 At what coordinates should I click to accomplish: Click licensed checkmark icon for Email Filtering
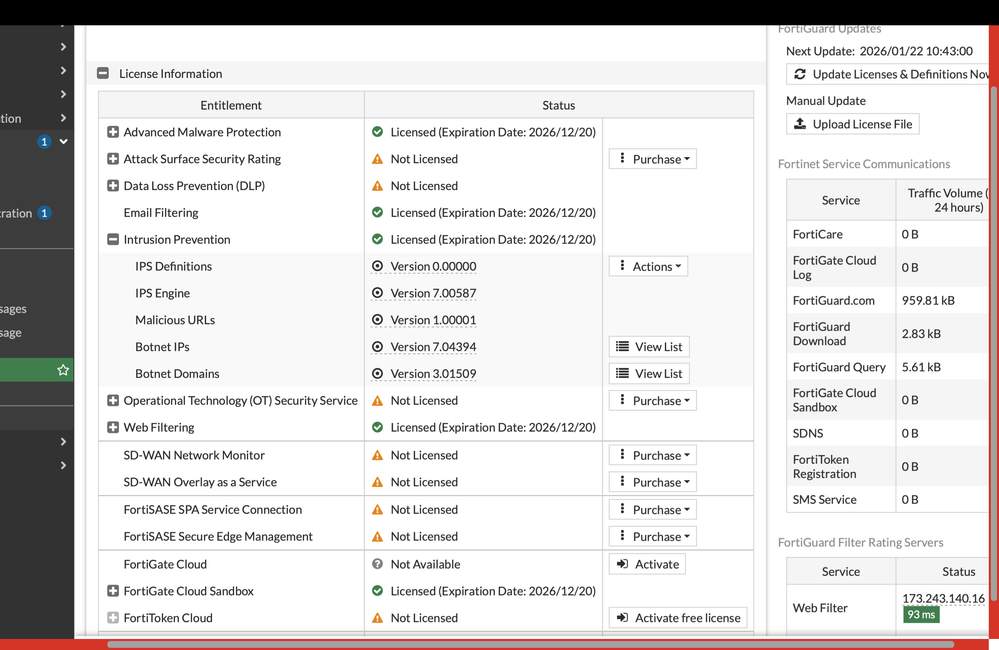tap(377, 212)
